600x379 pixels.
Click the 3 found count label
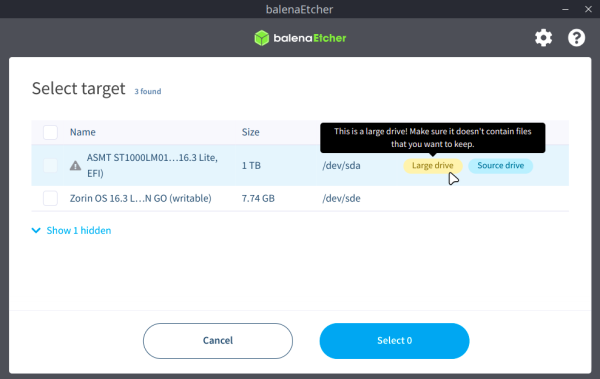(148, 91)
